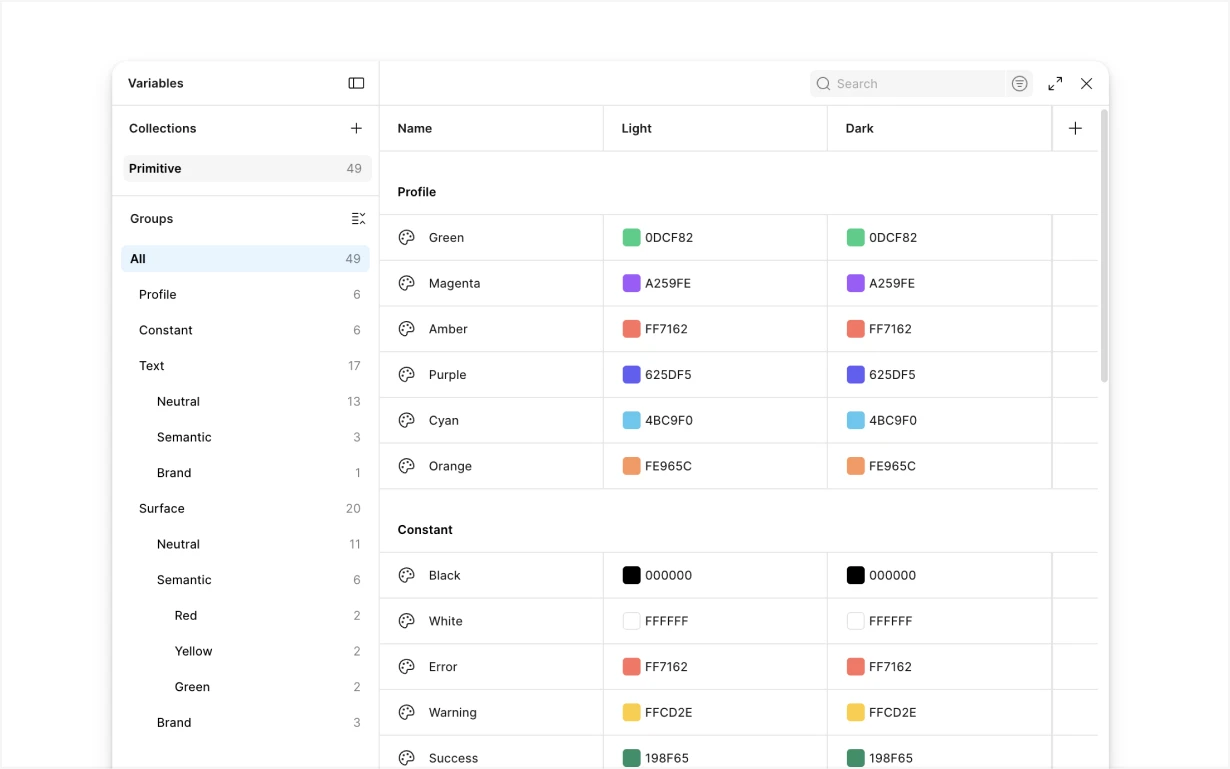
Task: Click the palette icon for Purple
Action: click(406, 375)
